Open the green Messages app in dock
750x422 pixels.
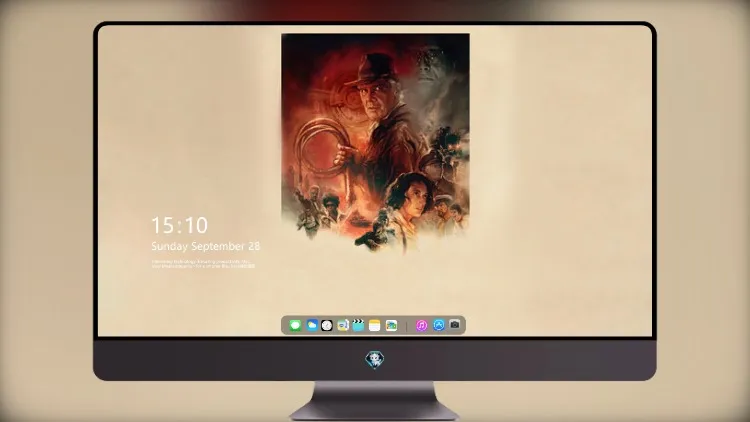[295, 325]
